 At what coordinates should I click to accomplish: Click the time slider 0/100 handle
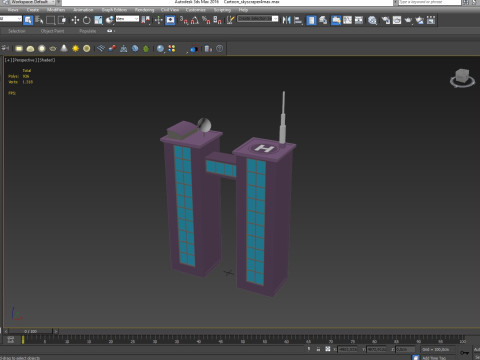point(31,331)
